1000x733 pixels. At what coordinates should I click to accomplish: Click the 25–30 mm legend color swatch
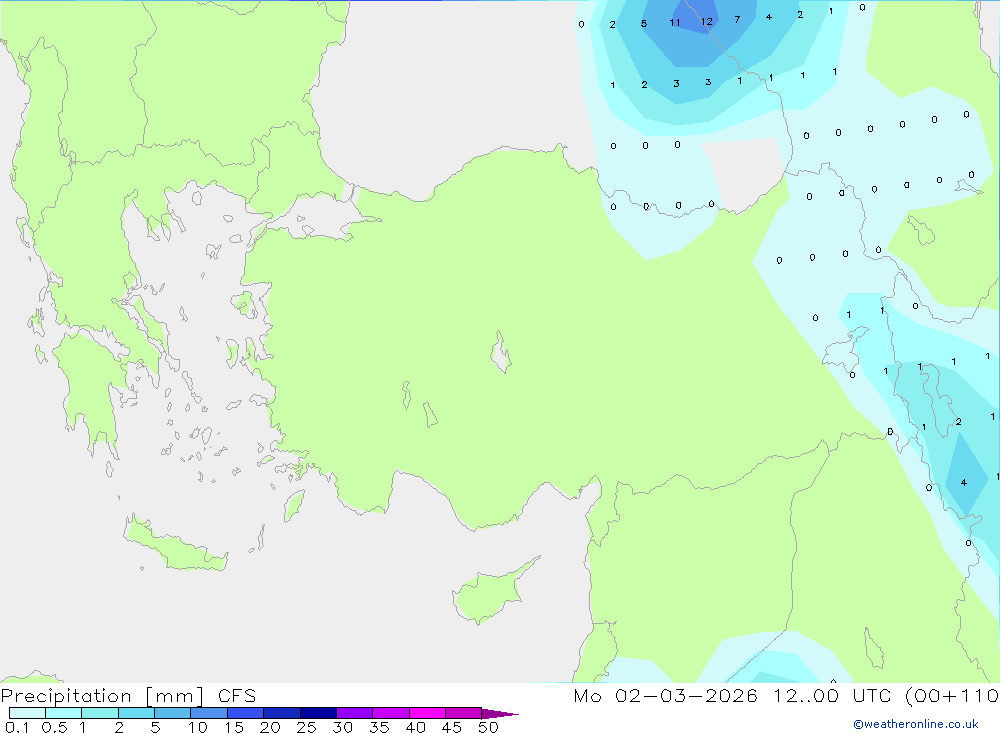(x=318, y=713)
